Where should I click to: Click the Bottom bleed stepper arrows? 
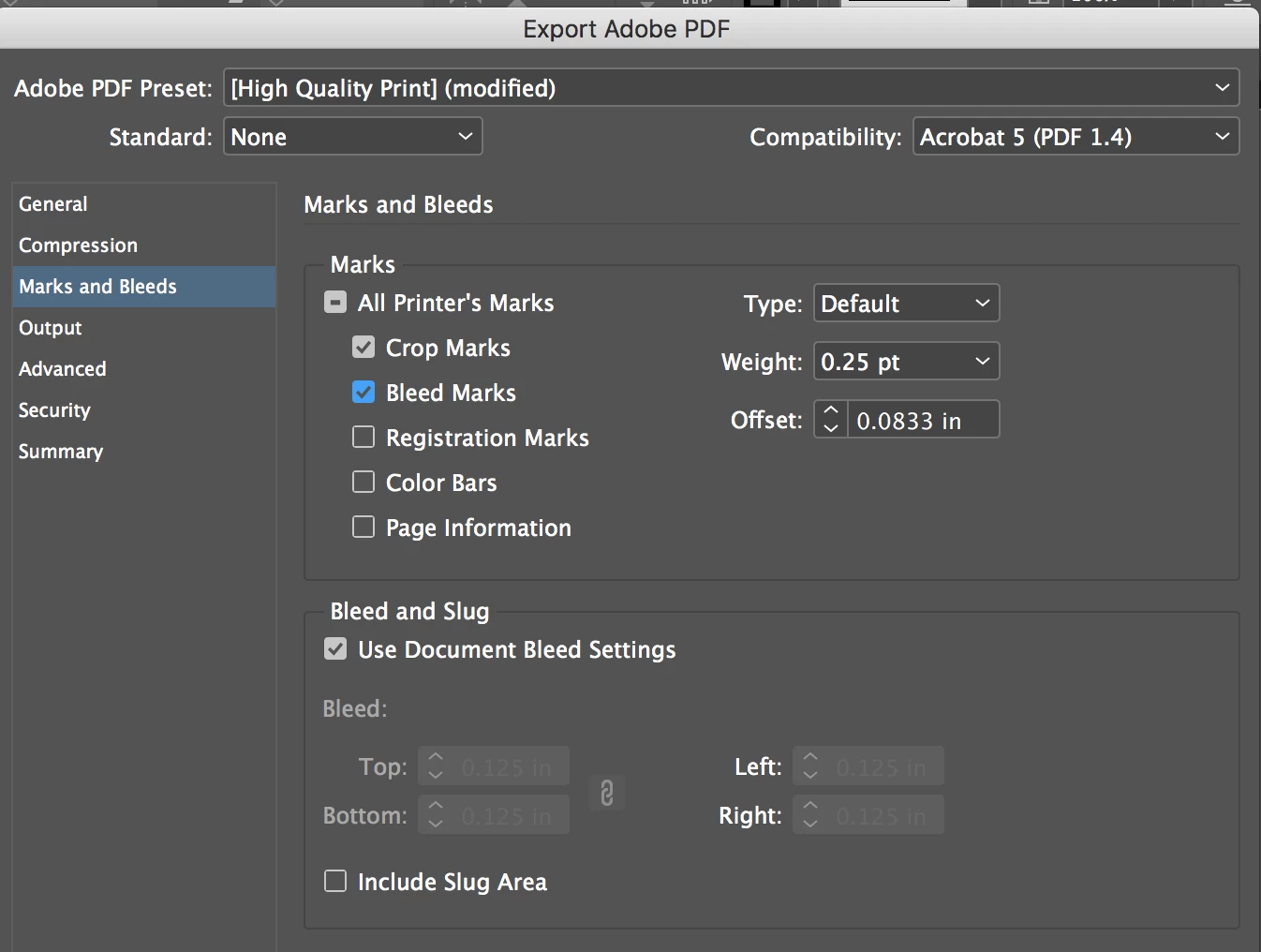[x=436, y=815]
